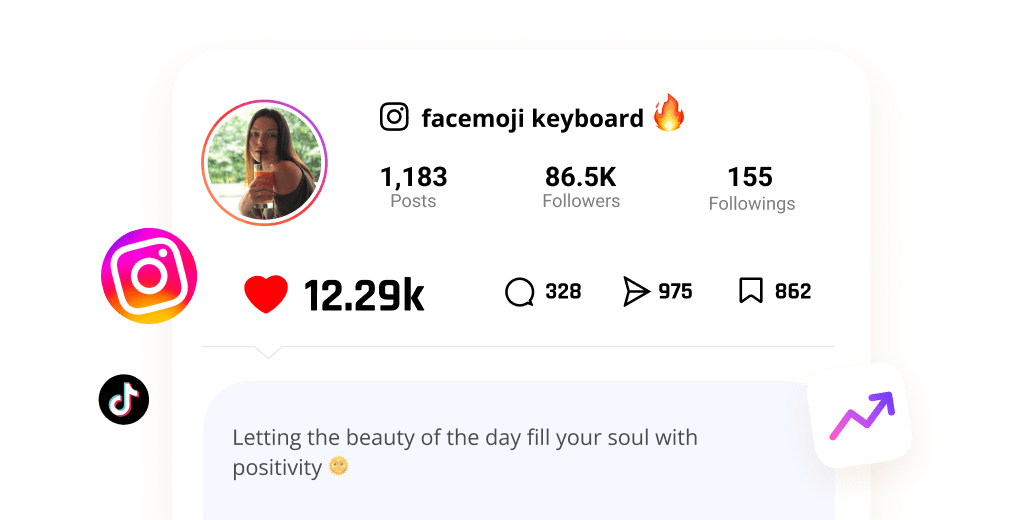Image resolution: width=1029 pixels, height=520 pixels.
Task: Open the 155 Followings list
Action: [x=751, y=188]
